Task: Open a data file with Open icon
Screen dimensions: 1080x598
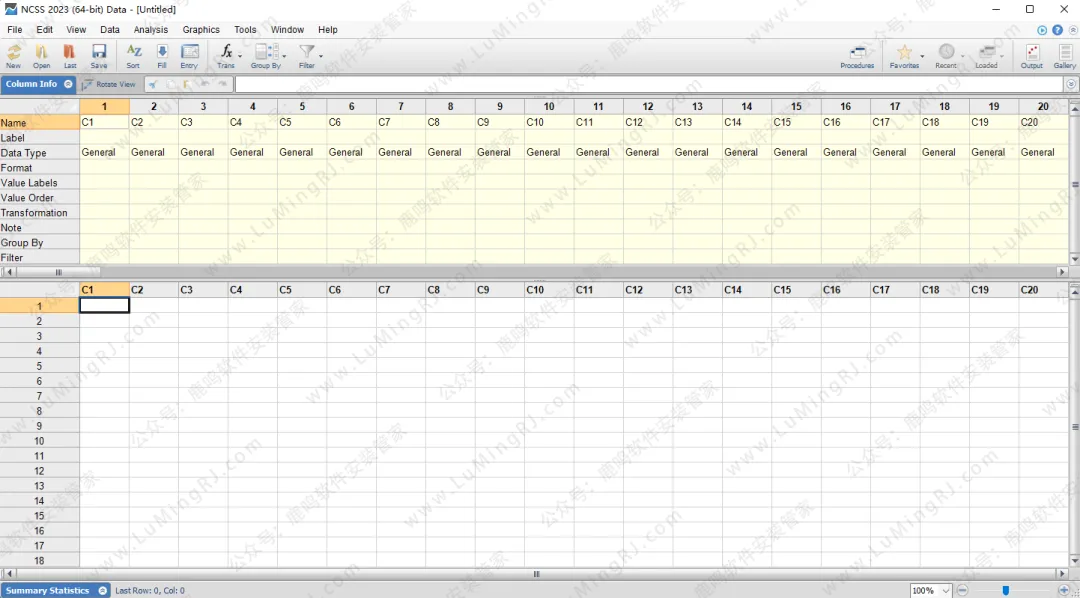Action: click(x=42, y=53)
